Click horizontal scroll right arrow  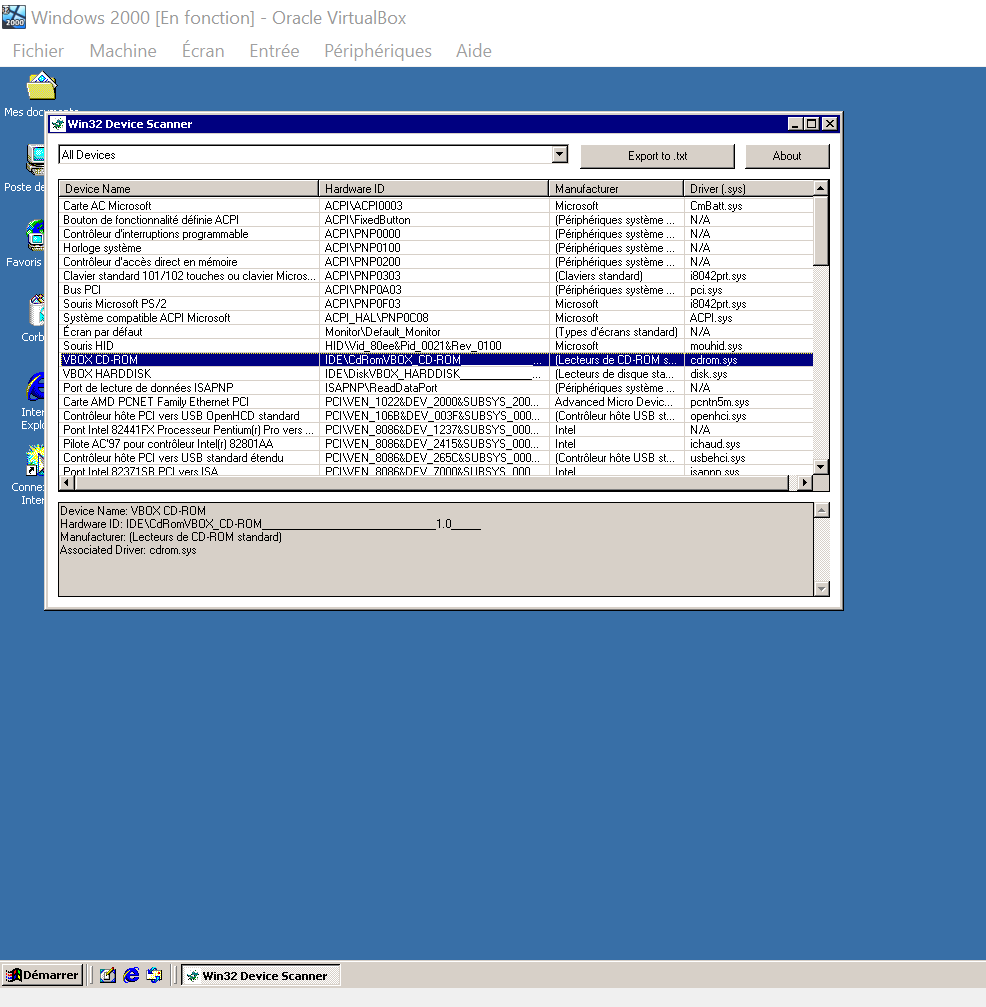point(804,482)
